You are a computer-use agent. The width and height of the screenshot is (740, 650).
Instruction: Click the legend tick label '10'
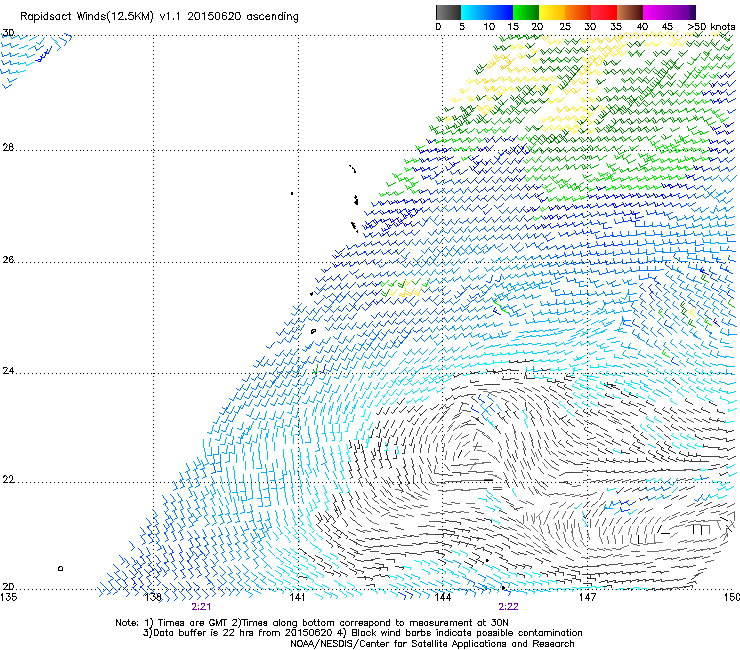click(489, 27)
